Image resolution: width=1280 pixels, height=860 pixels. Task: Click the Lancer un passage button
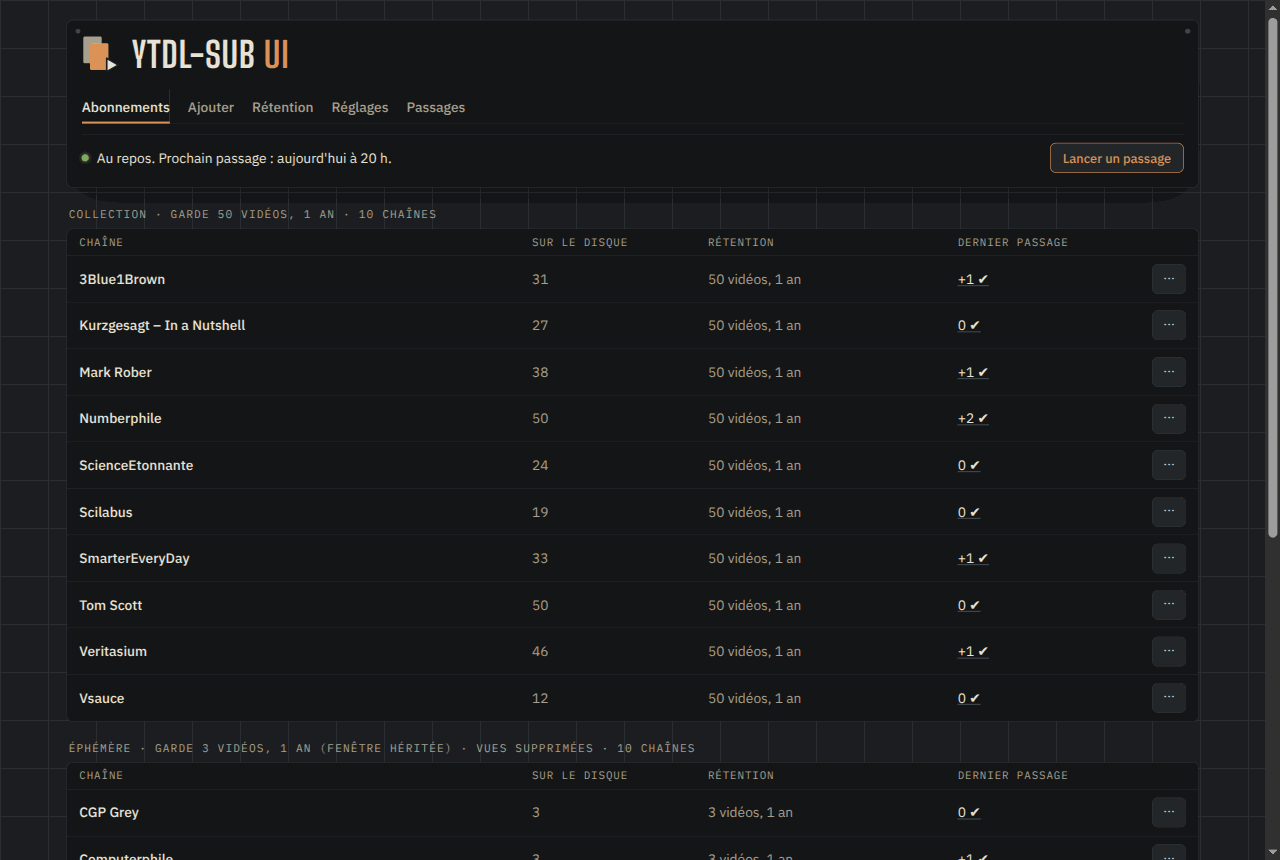click(1117, 158)
